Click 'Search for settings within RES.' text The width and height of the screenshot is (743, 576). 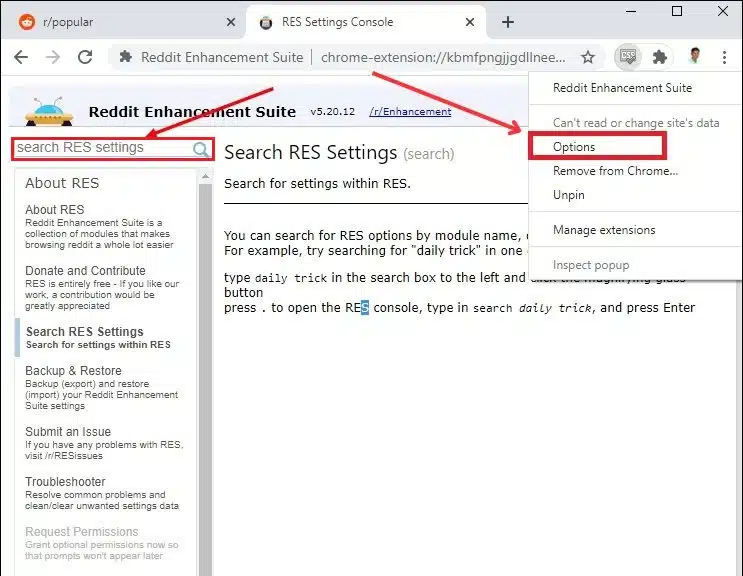click(317, 183)
